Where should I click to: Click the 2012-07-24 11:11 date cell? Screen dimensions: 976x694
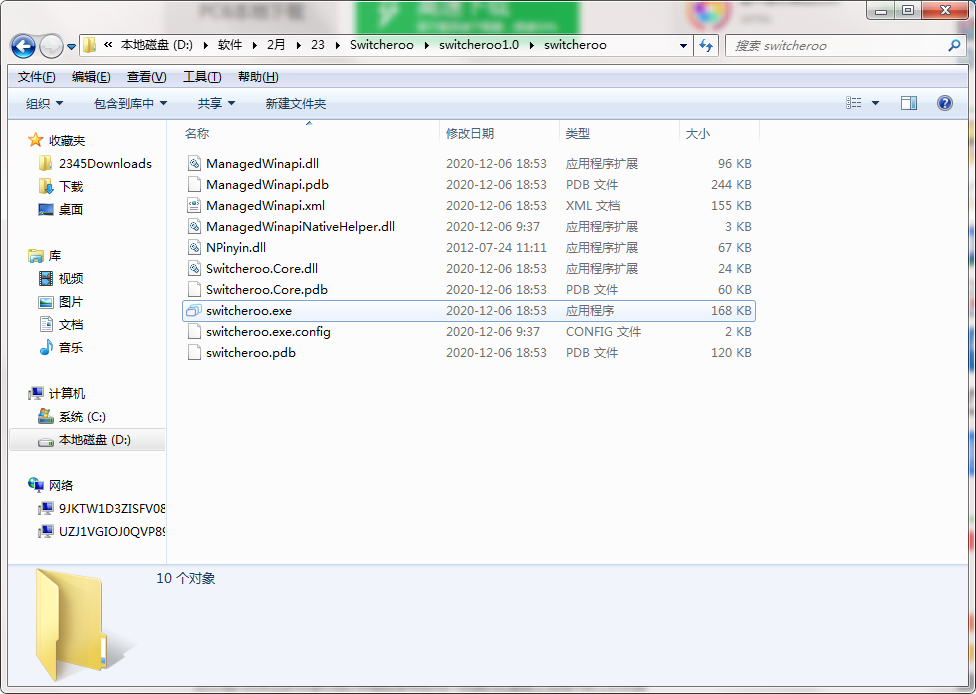coord(496,247)
